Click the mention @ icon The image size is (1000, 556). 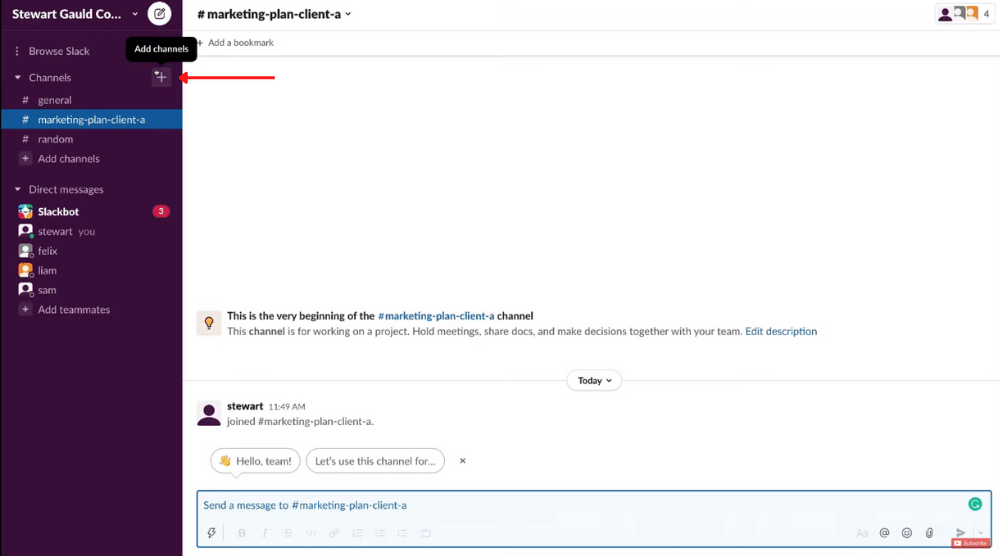pos(884,532)
